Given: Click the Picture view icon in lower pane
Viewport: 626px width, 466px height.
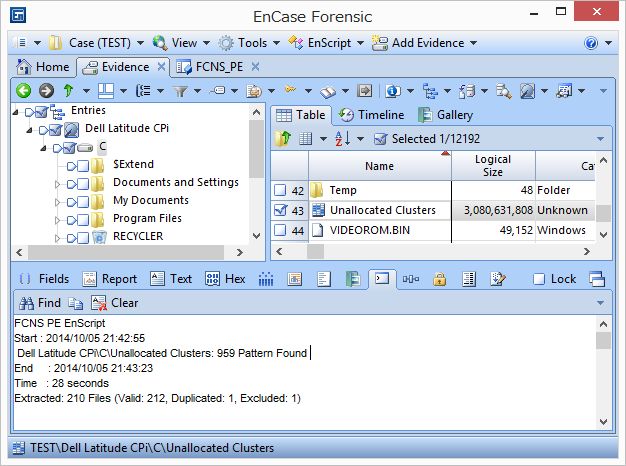Looking at the screenshot, I should point(294,279).
